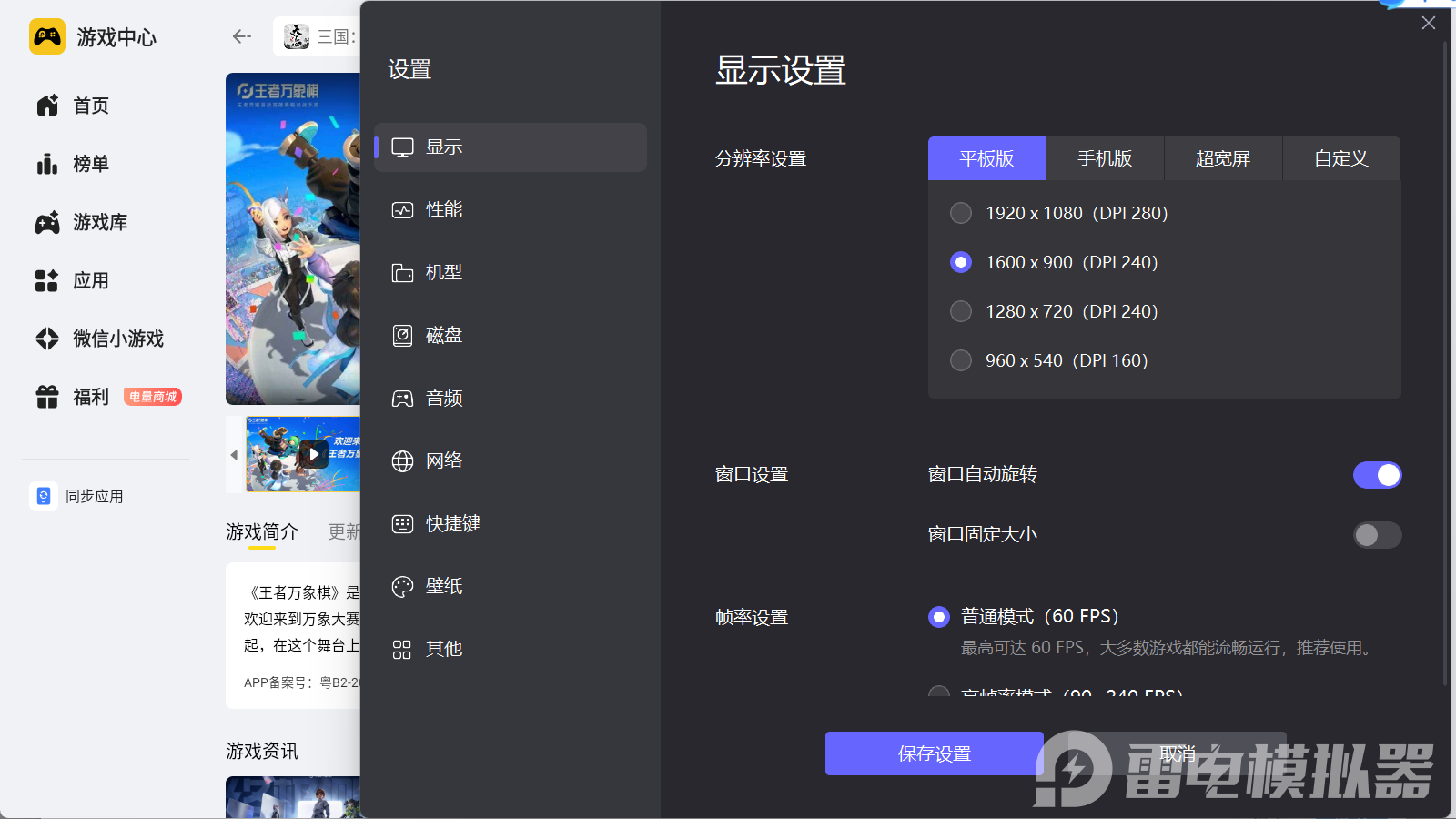Click previous arrow in screenshot carousel
Image resolution: width=1456 pixels, height=819 pixels.
tap(234, 454)
